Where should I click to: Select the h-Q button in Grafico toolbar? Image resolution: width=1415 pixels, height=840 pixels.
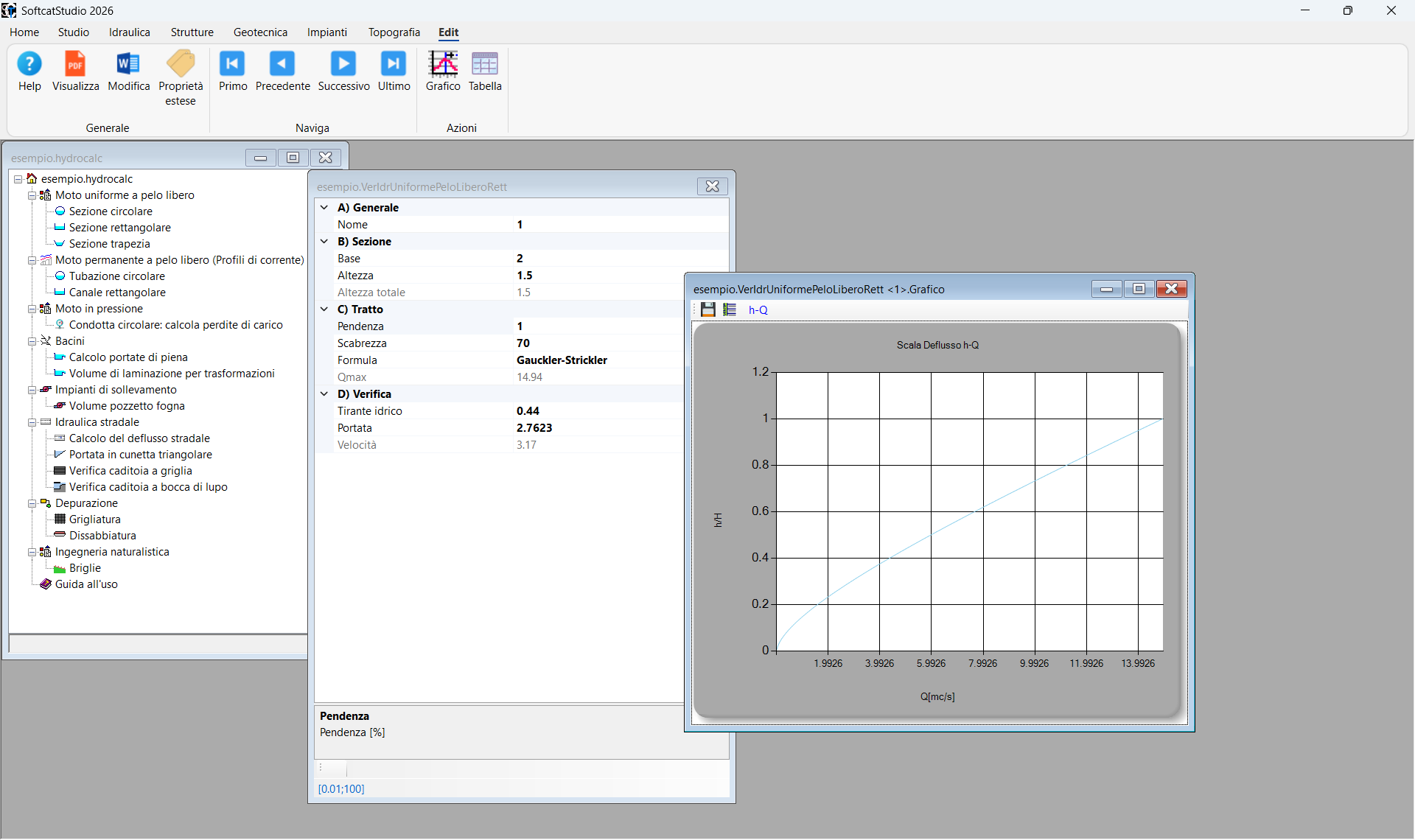(758, 310)
